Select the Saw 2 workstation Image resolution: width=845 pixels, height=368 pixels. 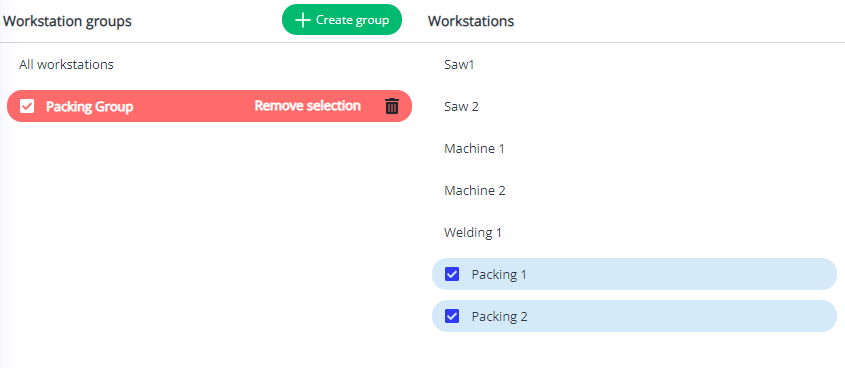[x=461, y=107]
